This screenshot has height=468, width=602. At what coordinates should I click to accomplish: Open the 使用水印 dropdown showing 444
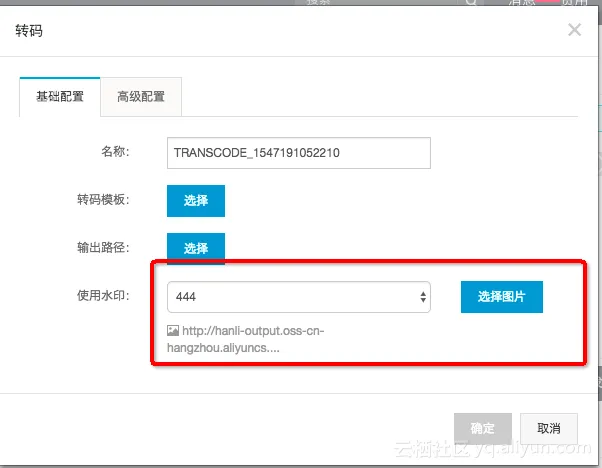(x=299, y=297)
